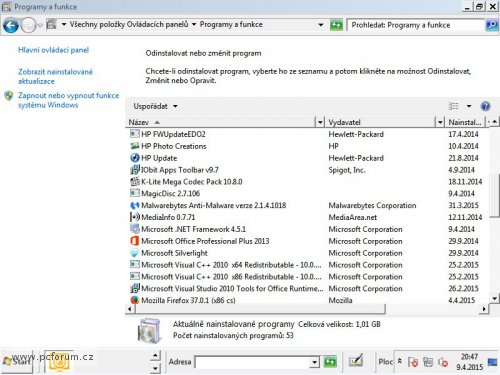Viewport: 500px width, 375px height.
Task: Click the show desktop icon in the tray
Action: coord(492,362)
